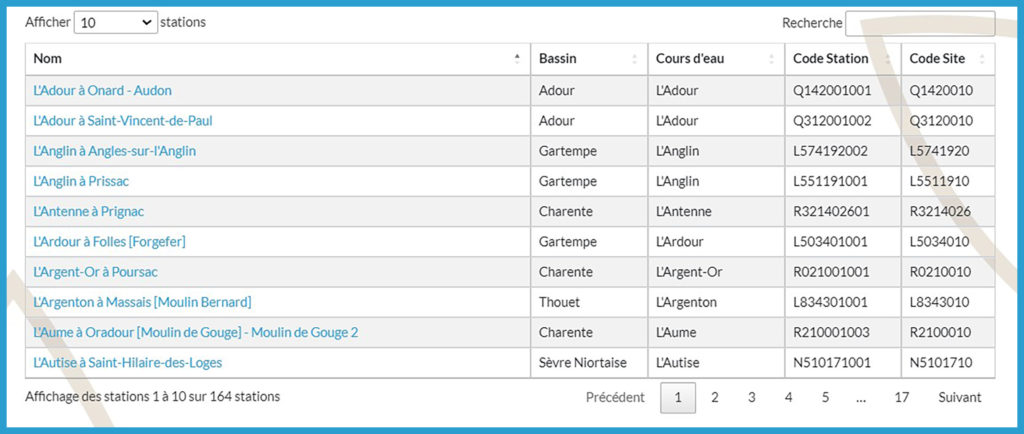Go to page 3 of stations

pos(751,398)
